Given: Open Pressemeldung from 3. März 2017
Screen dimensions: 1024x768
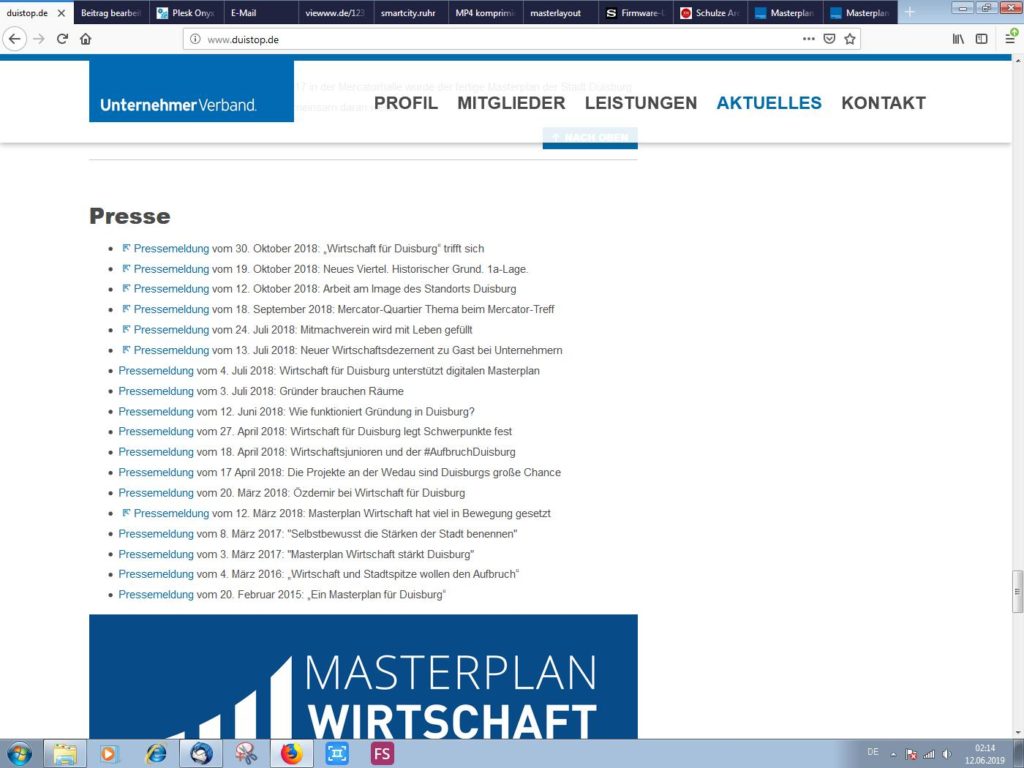Looking at the screenshot, I should 156,554.
